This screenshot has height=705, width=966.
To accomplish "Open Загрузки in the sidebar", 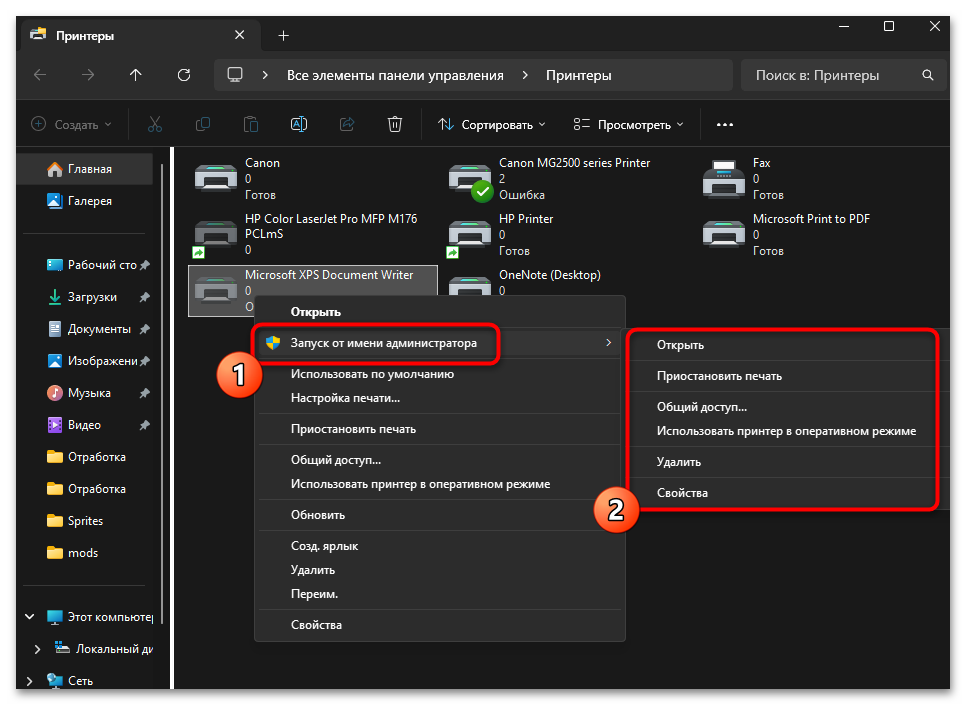I will coord(85,297).
